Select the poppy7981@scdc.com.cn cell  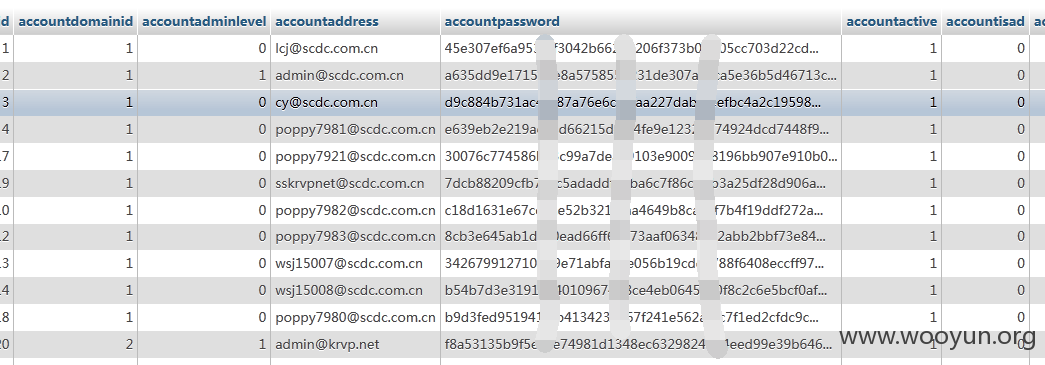click(355, 129)
